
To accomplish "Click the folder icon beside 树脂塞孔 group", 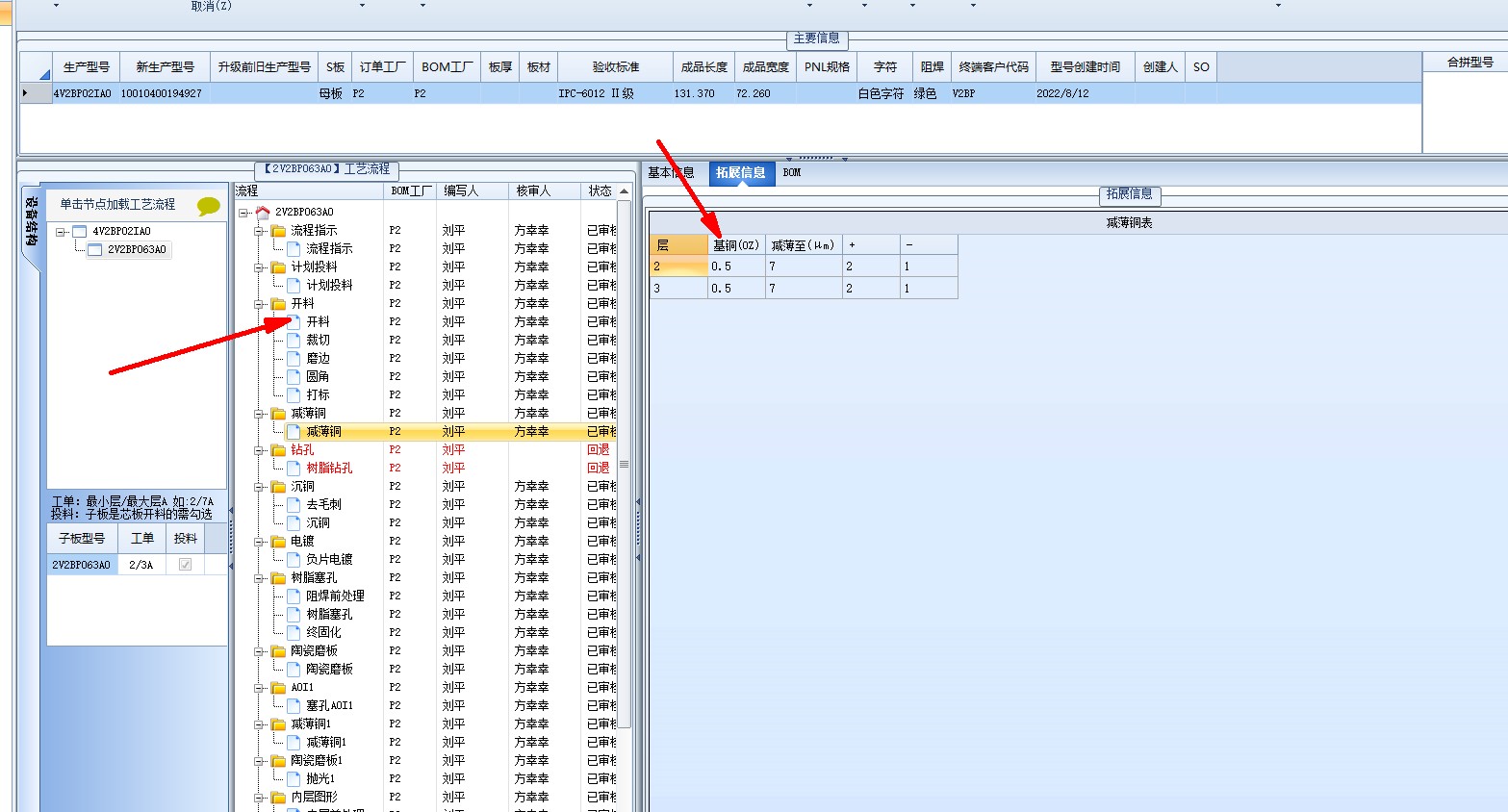I will pyautogui.click(x=278, y=577).
